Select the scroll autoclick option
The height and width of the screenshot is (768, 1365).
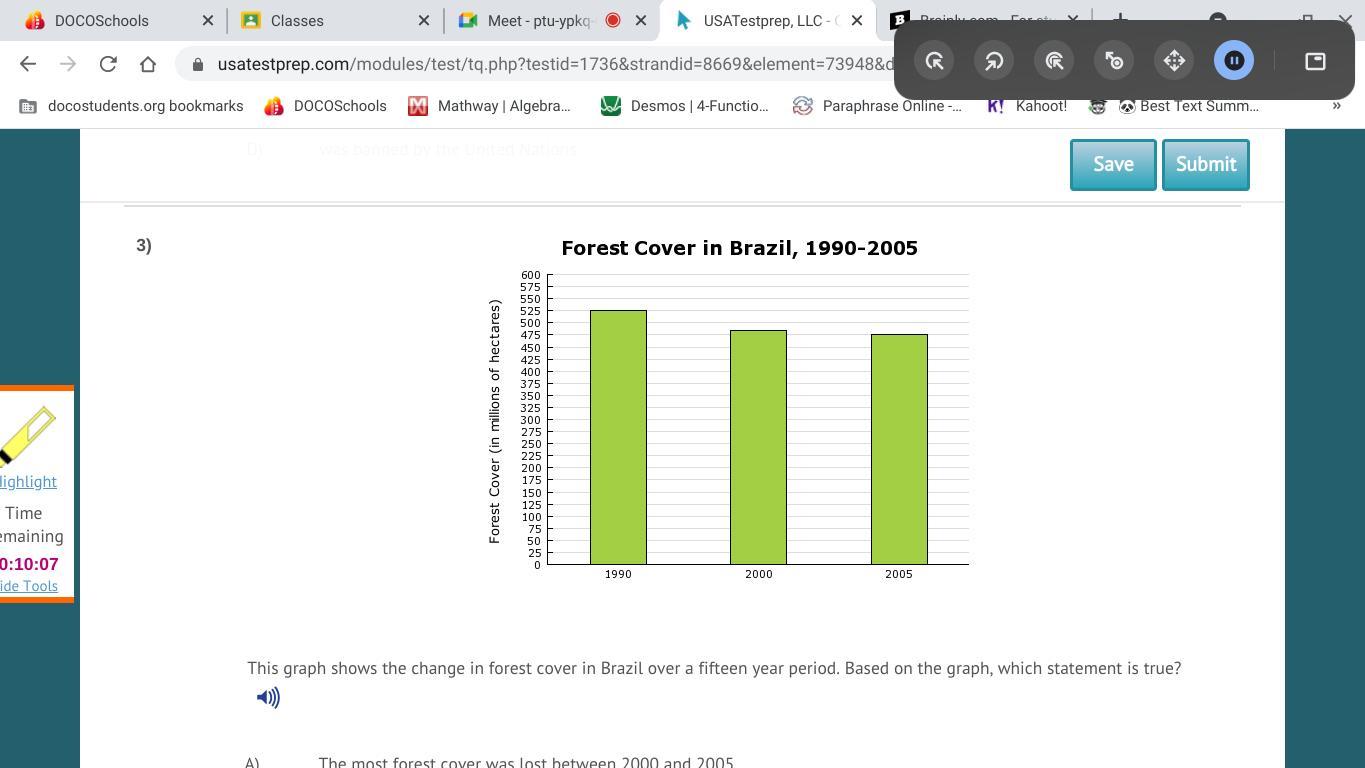(1174, 61)
